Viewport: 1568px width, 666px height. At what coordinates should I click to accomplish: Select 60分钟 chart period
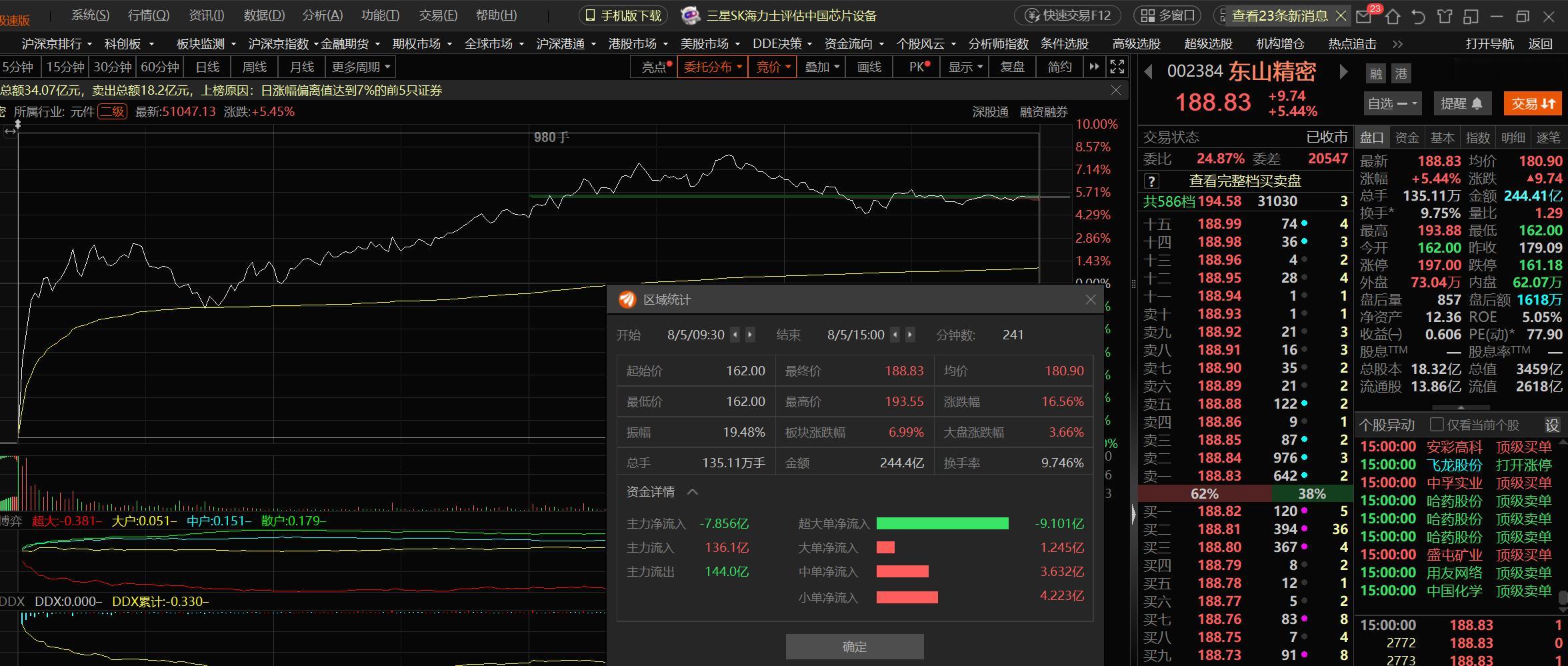pyautogui.click(x=160, y=67)
